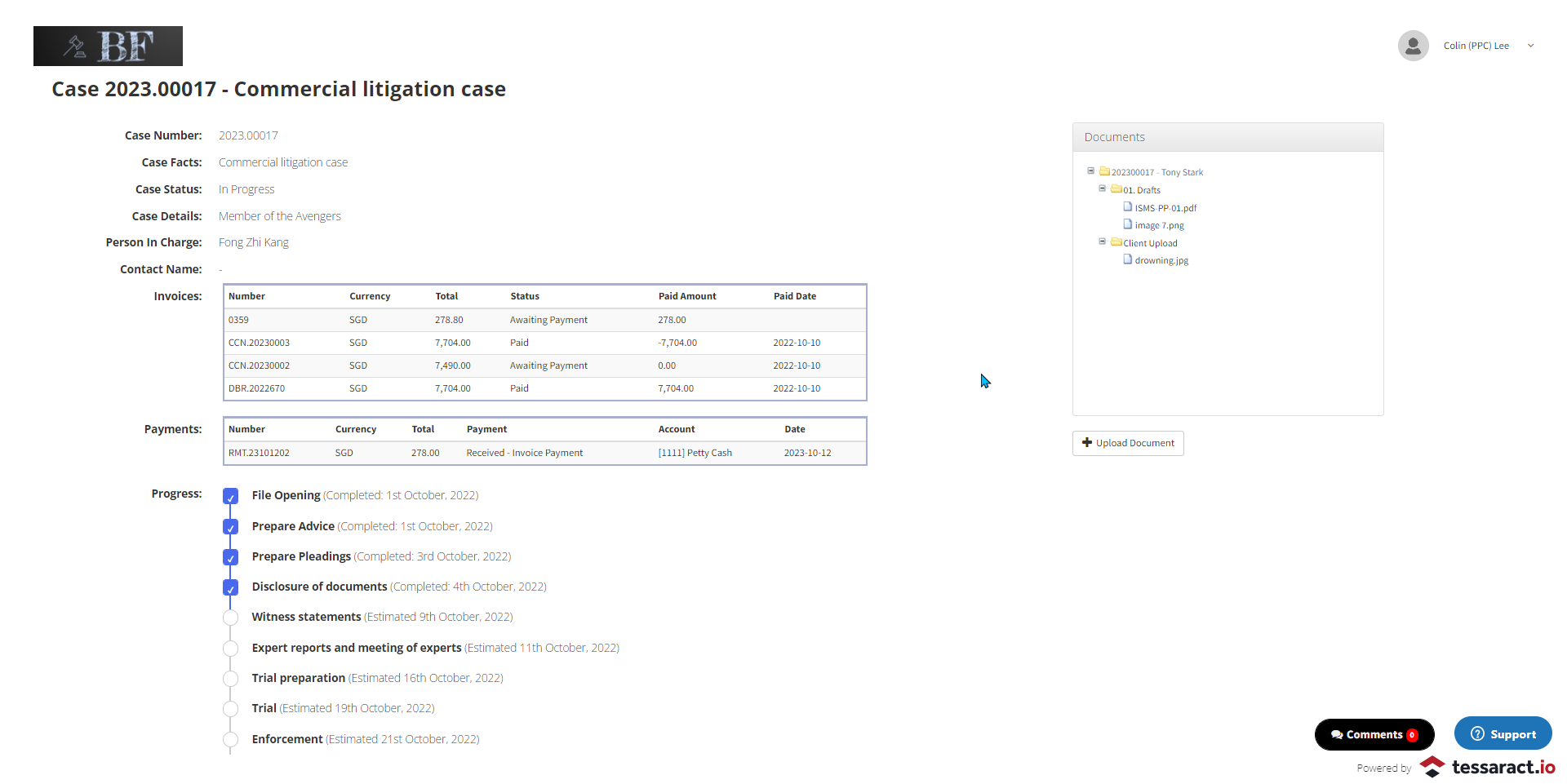Open the ISMS-PP-01.pdf document icon

tap(1130, 207)
